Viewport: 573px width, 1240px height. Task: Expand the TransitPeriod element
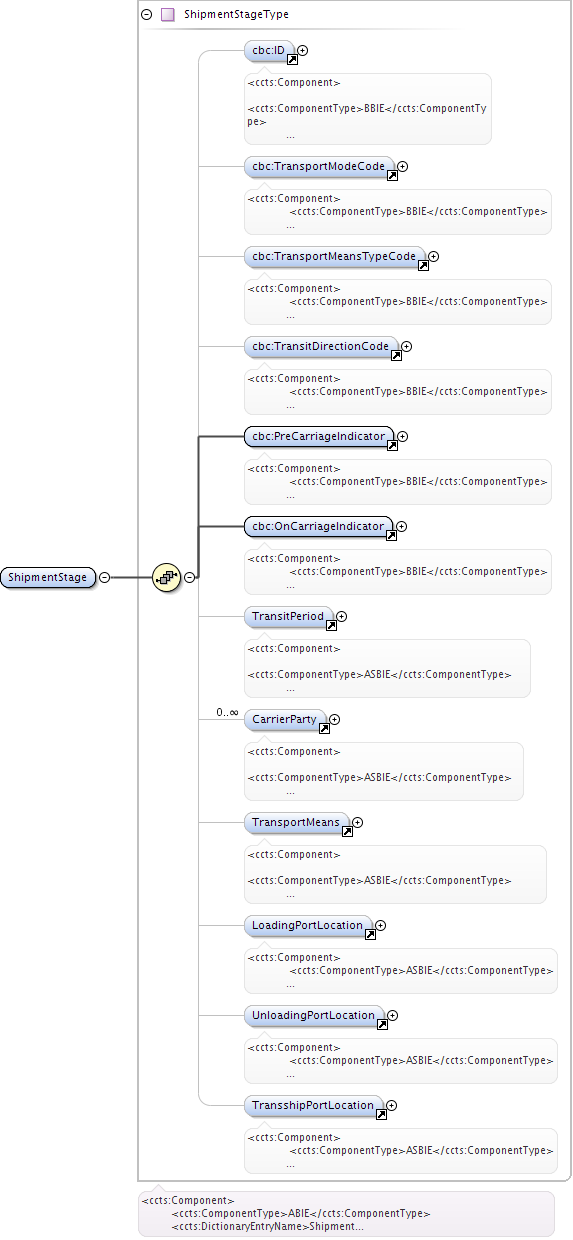341,617
